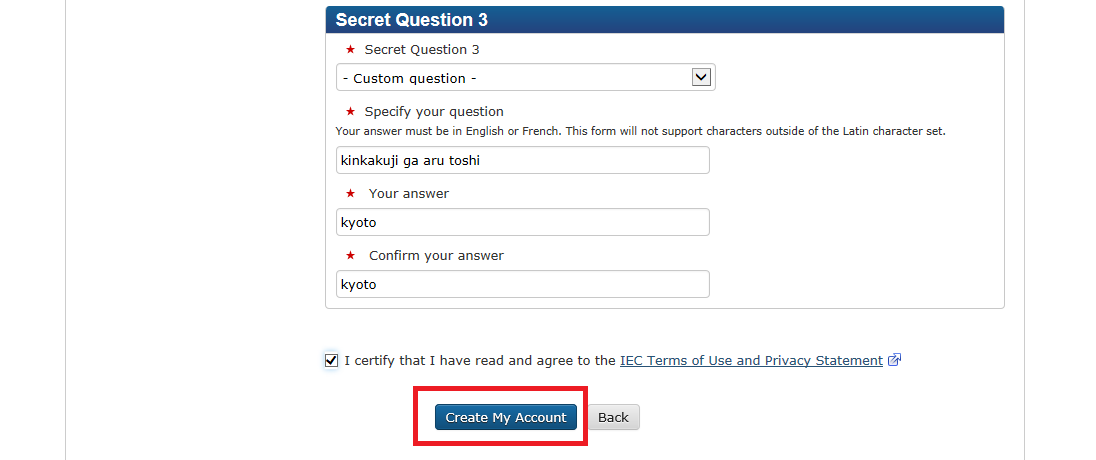Click the Create My Account button
1096x460 pixels.
(x=506, y=417)
